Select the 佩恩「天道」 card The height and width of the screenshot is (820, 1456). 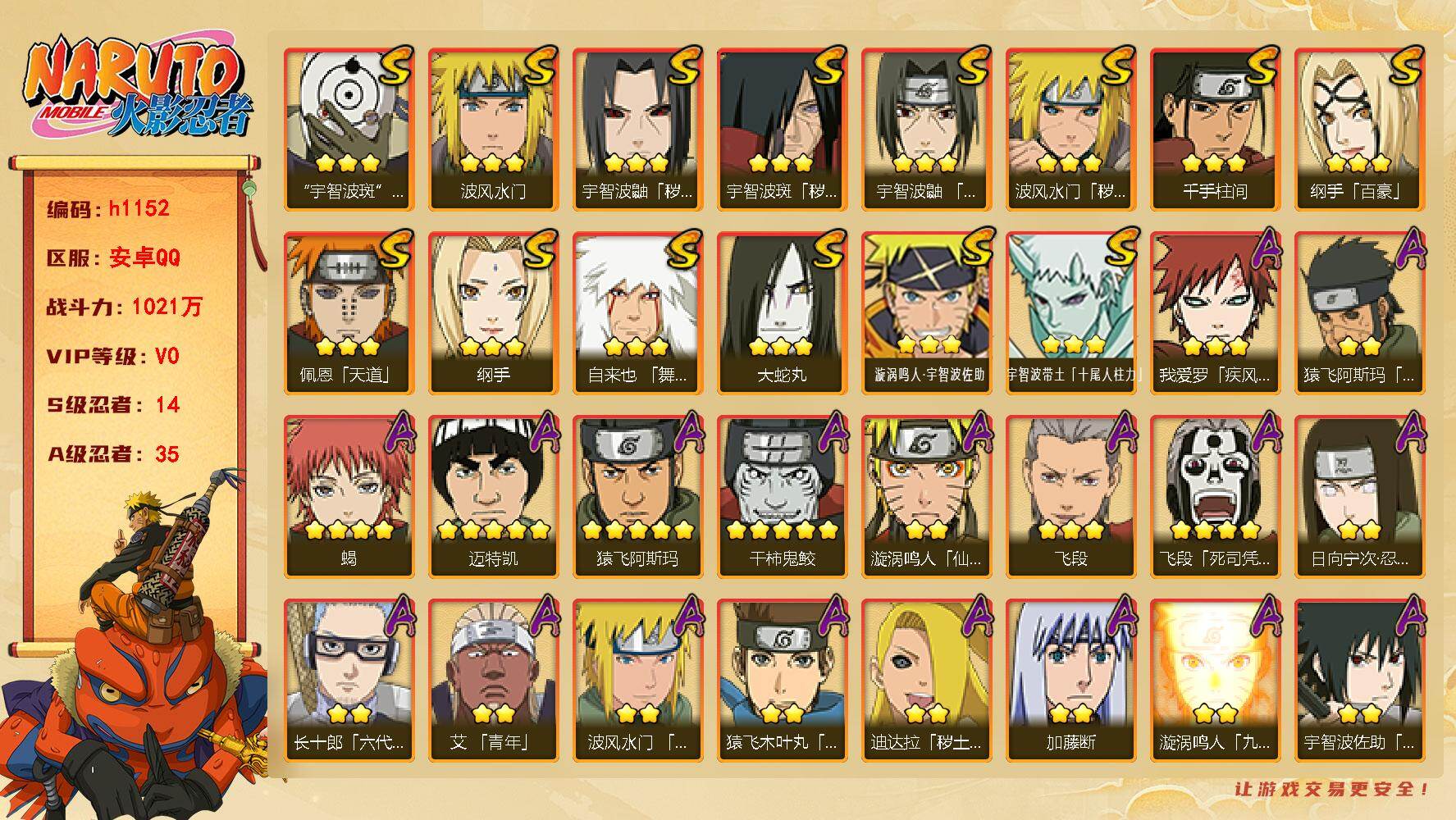(x=349, y=313)
